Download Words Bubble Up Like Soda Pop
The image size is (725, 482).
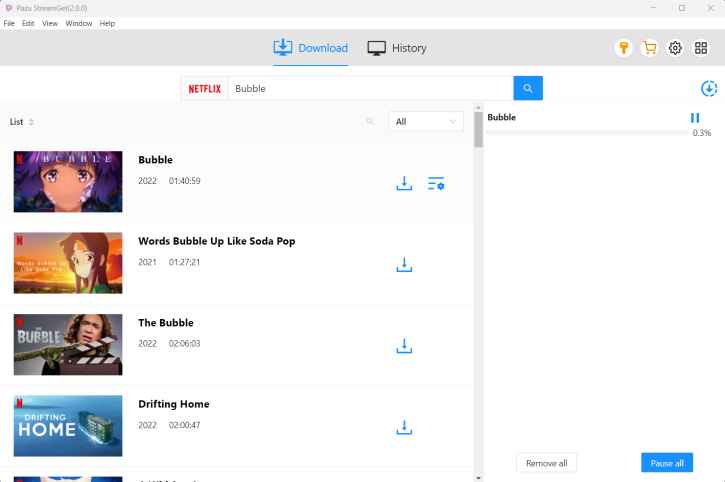[x=404, y=265]
